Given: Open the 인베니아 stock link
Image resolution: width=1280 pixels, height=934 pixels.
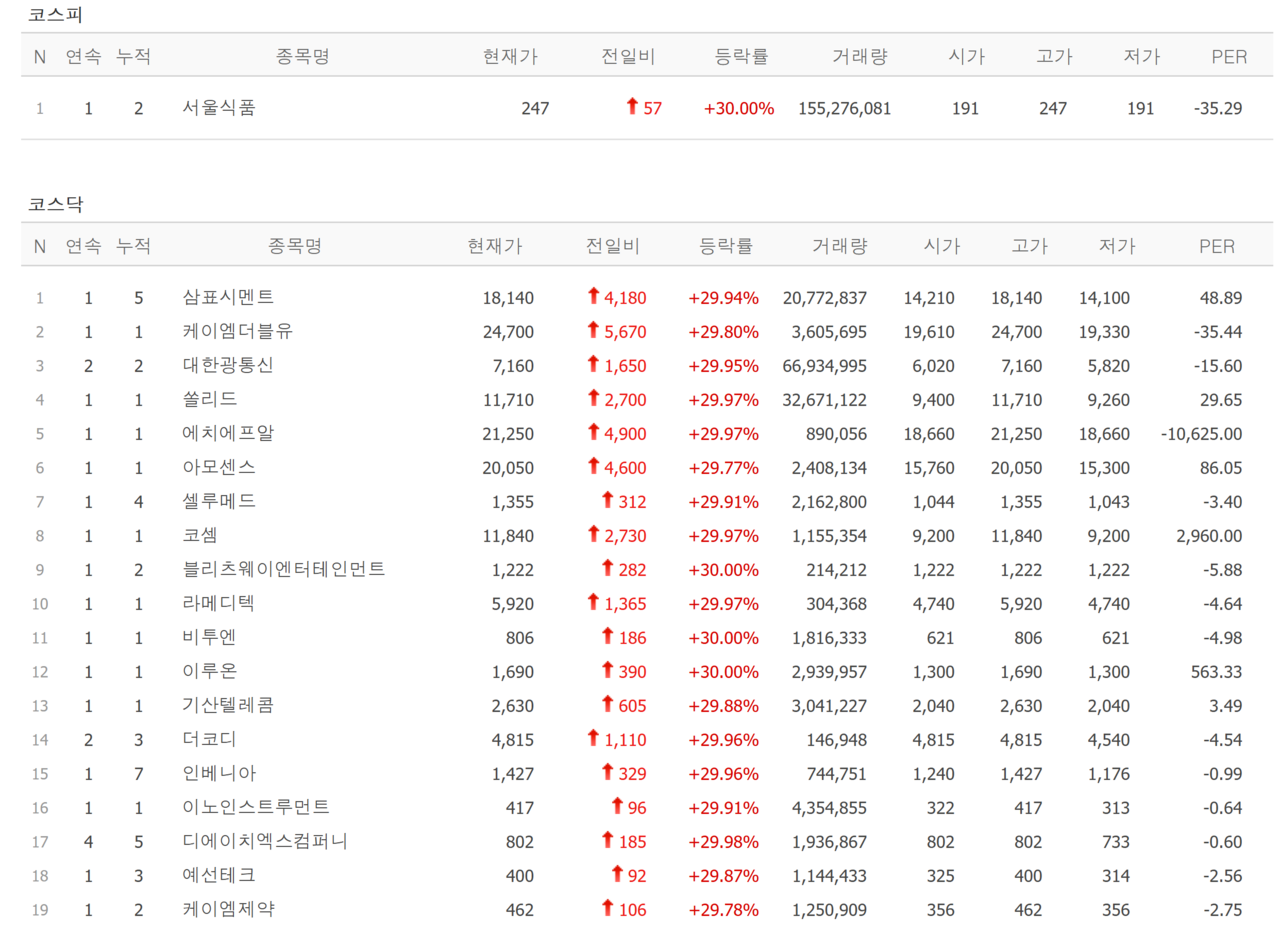Looking at the screenshot, I should tap(219, 773).
